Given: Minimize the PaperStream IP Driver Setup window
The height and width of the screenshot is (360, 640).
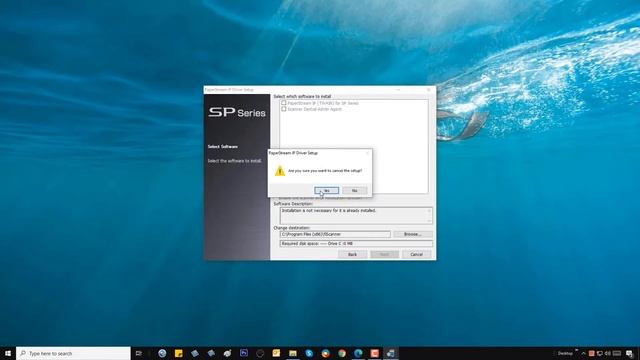Looking at the screenshot, I should click(398, 89).
